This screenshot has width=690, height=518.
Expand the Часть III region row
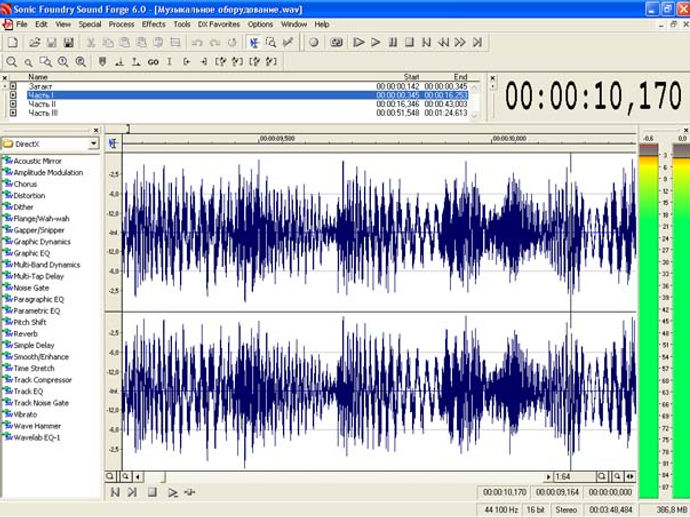click(x=13, y=113)
